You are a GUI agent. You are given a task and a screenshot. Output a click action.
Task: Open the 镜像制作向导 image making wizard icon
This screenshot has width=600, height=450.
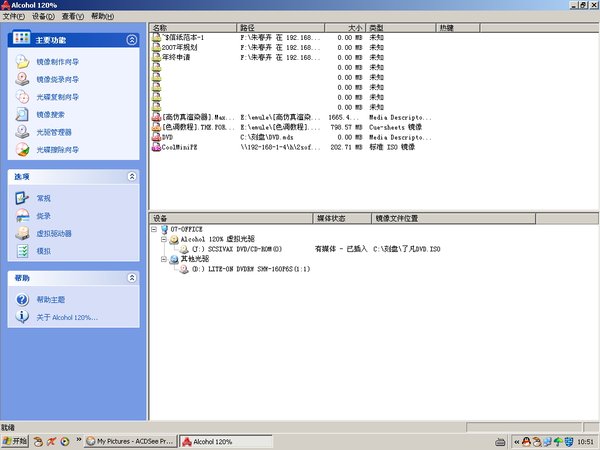[x=23, y=62]
